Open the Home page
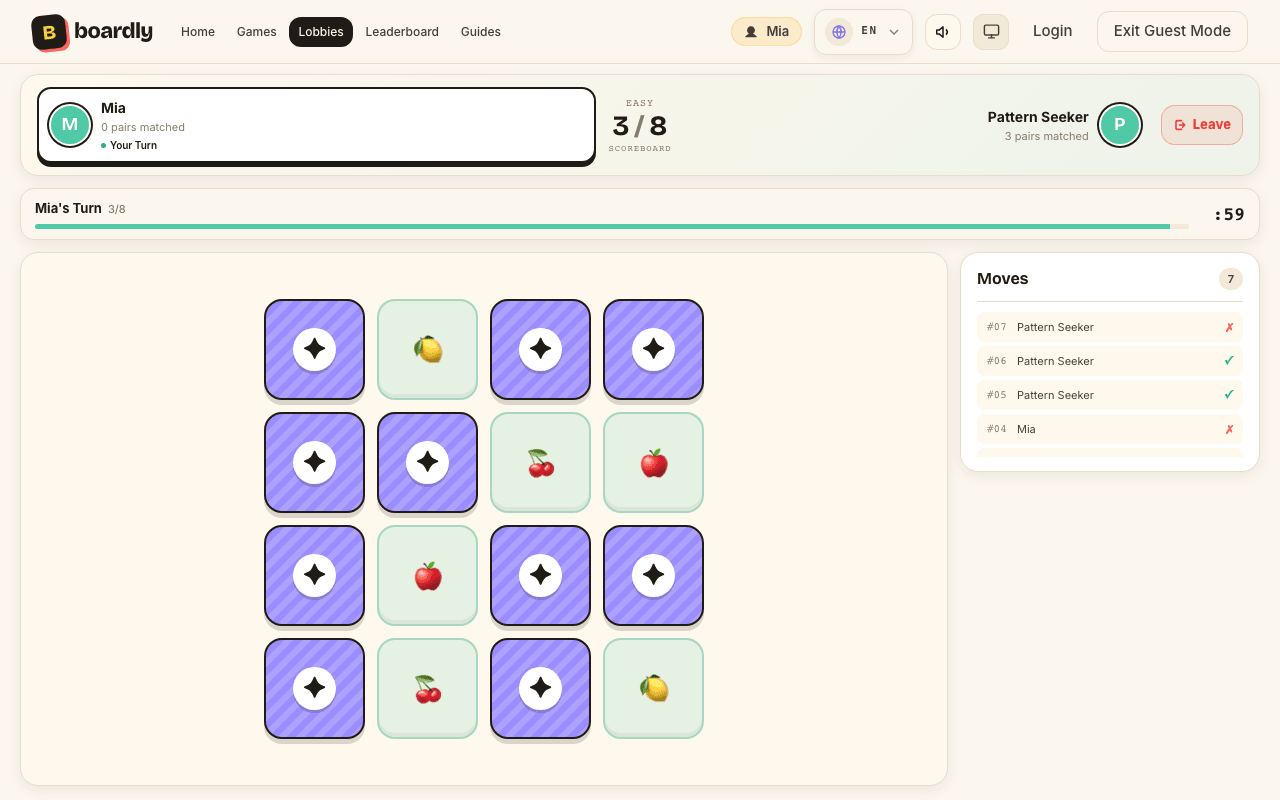This screenshot has height=800, width=1280. [x=198, y=32]
